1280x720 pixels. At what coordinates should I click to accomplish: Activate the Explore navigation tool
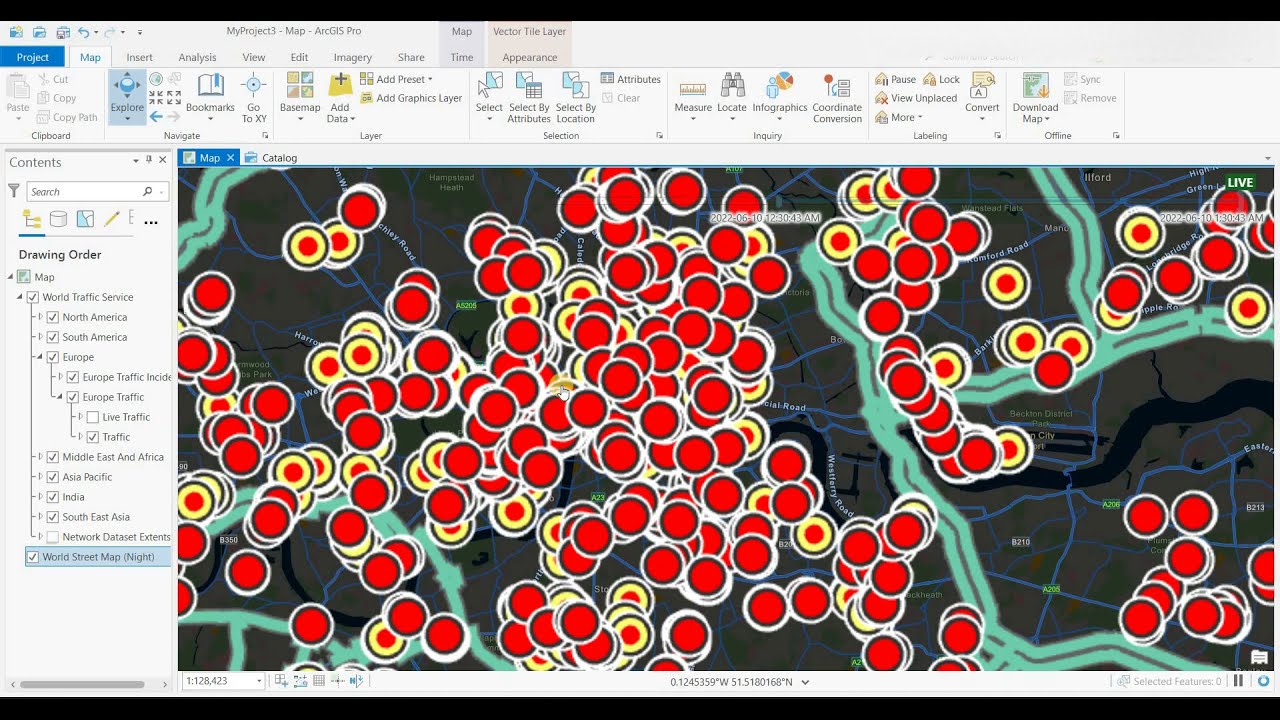[x=127, y=96]
